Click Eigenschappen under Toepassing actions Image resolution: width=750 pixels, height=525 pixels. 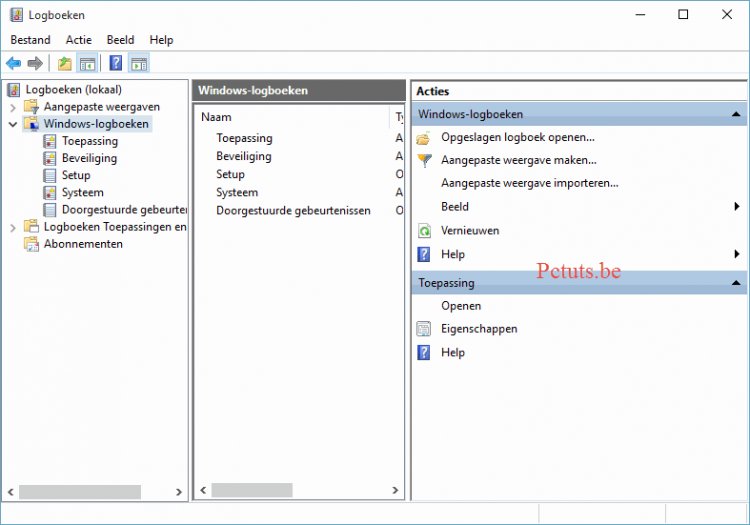coord(479,329)
